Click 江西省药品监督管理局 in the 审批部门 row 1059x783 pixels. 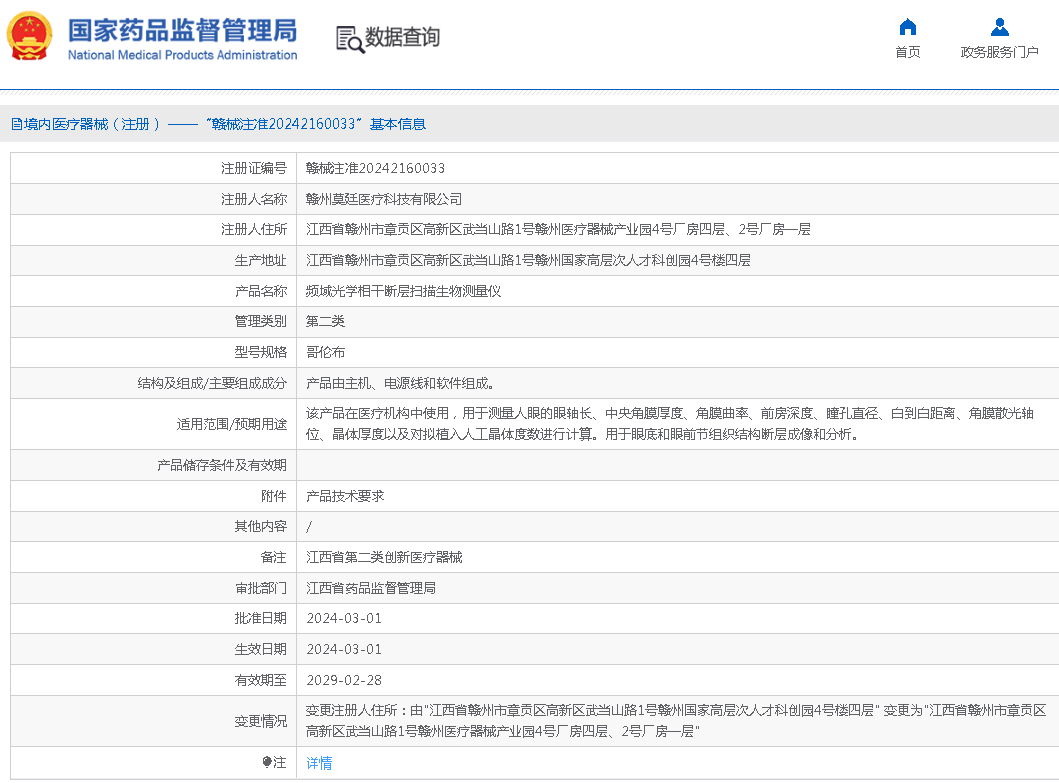click(371, 588)
